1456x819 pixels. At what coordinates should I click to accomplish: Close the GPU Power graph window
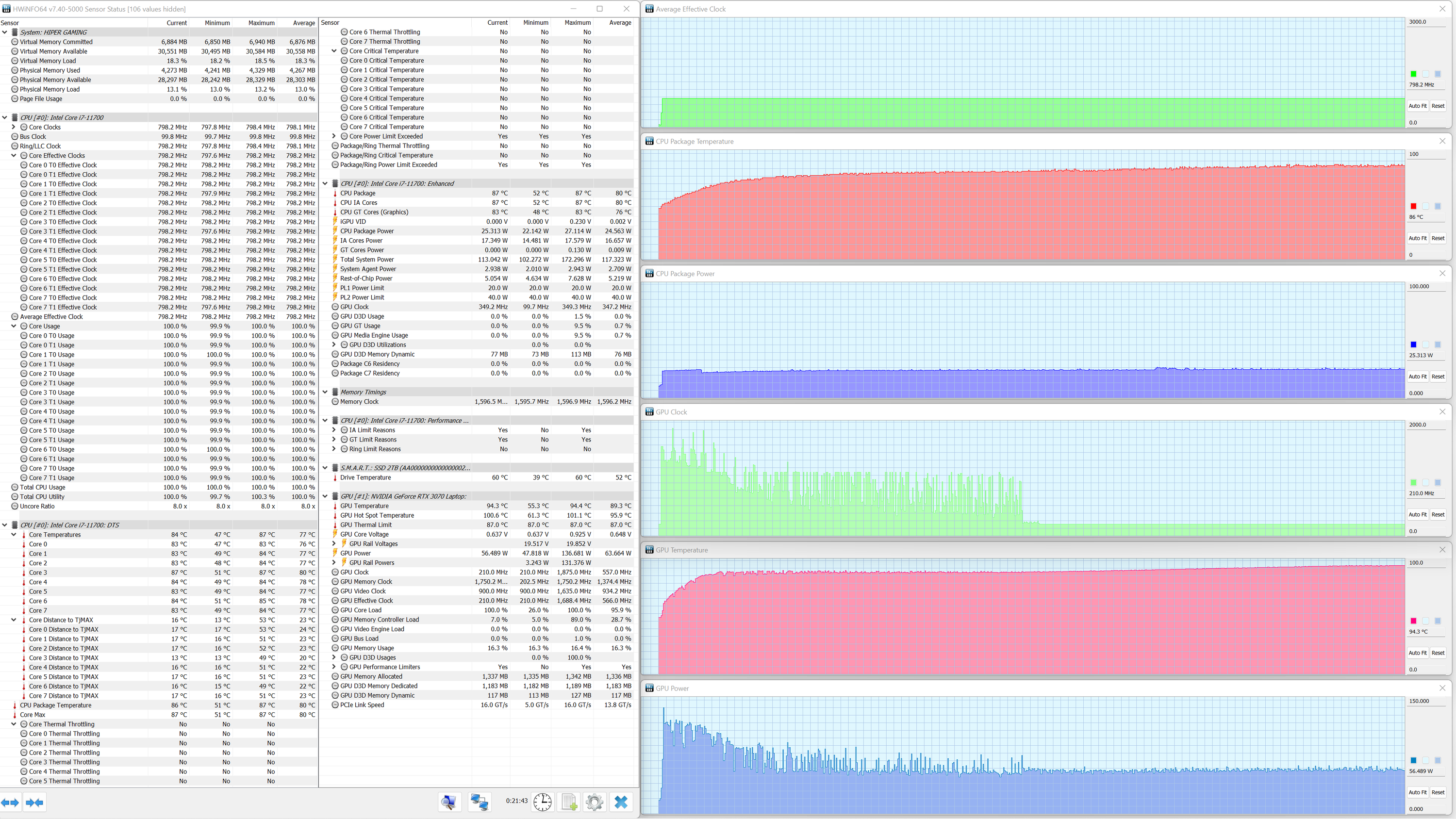[1442, 688]
